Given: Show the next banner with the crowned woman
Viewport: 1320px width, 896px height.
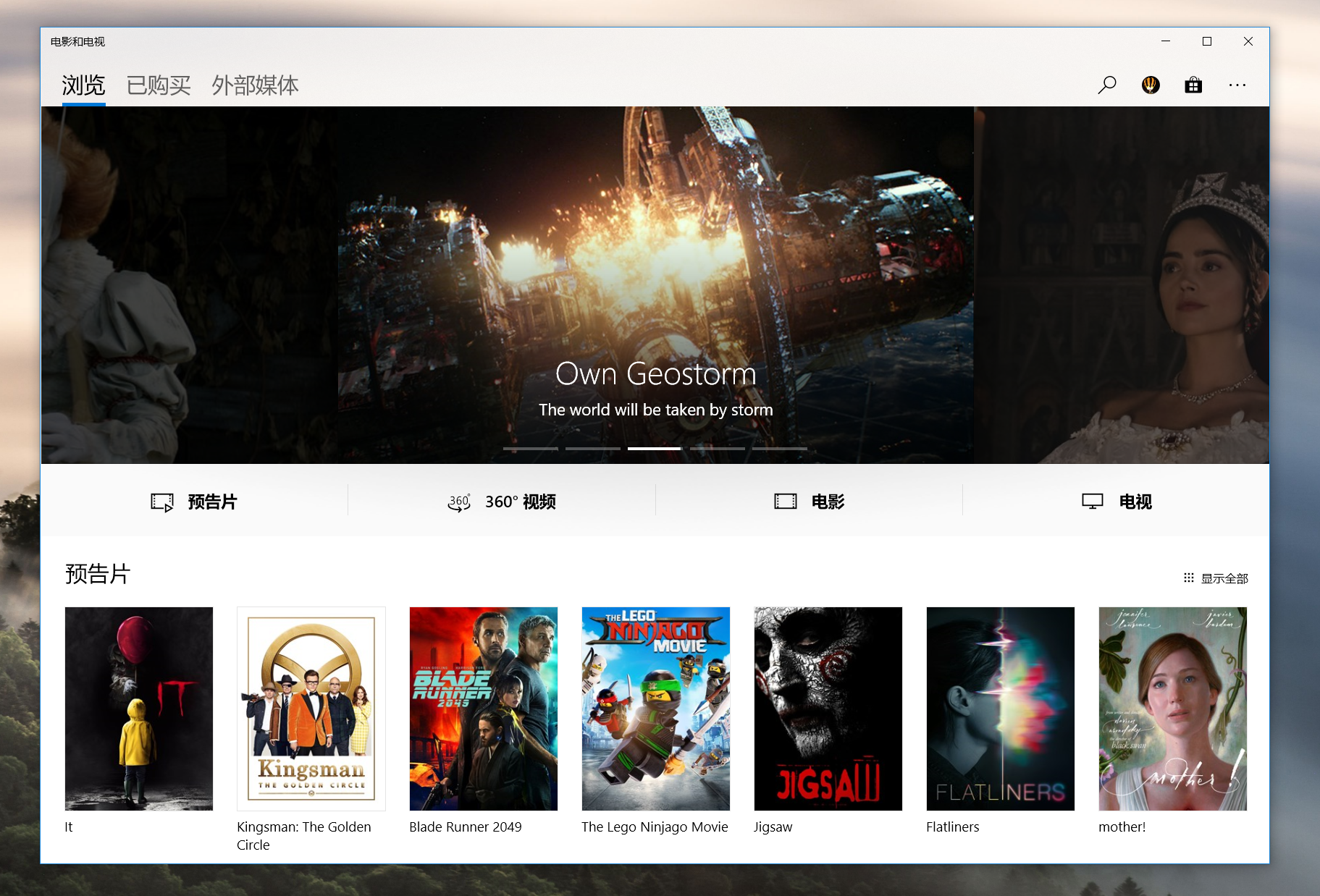Looking at the screenshot, I should point(1122,285).
